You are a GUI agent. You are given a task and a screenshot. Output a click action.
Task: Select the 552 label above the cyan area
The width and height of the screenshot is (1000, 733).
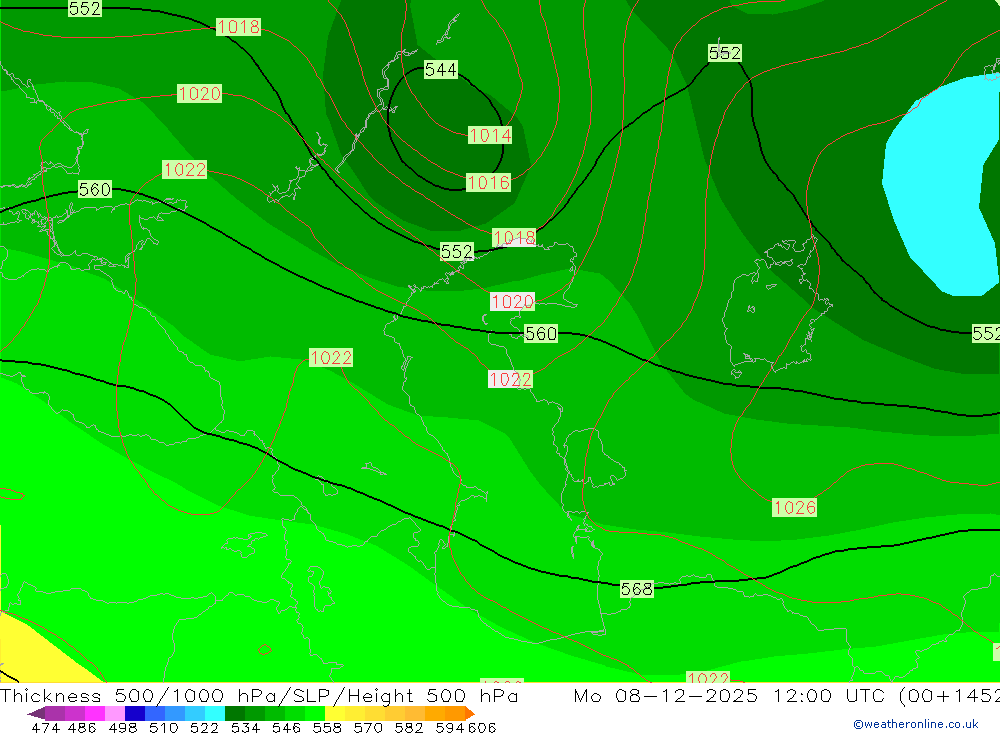[x=724, y=53]
